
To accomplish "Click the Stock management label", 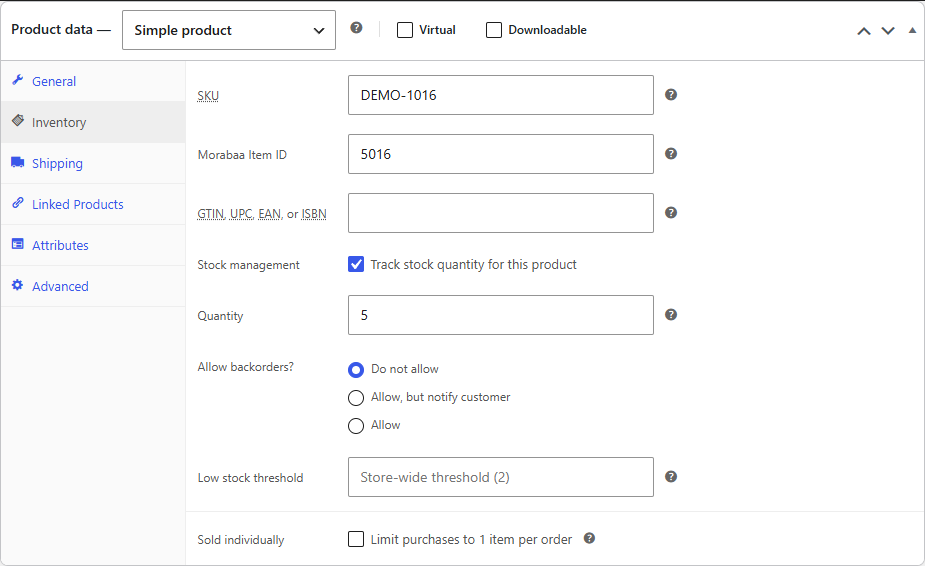I will [x=248, y=265].
